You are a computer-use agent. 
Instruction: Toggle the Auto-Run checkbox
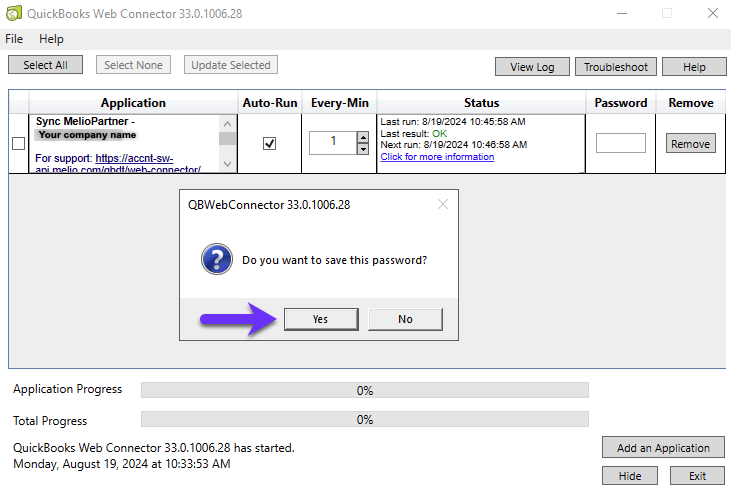pos(269,144)
